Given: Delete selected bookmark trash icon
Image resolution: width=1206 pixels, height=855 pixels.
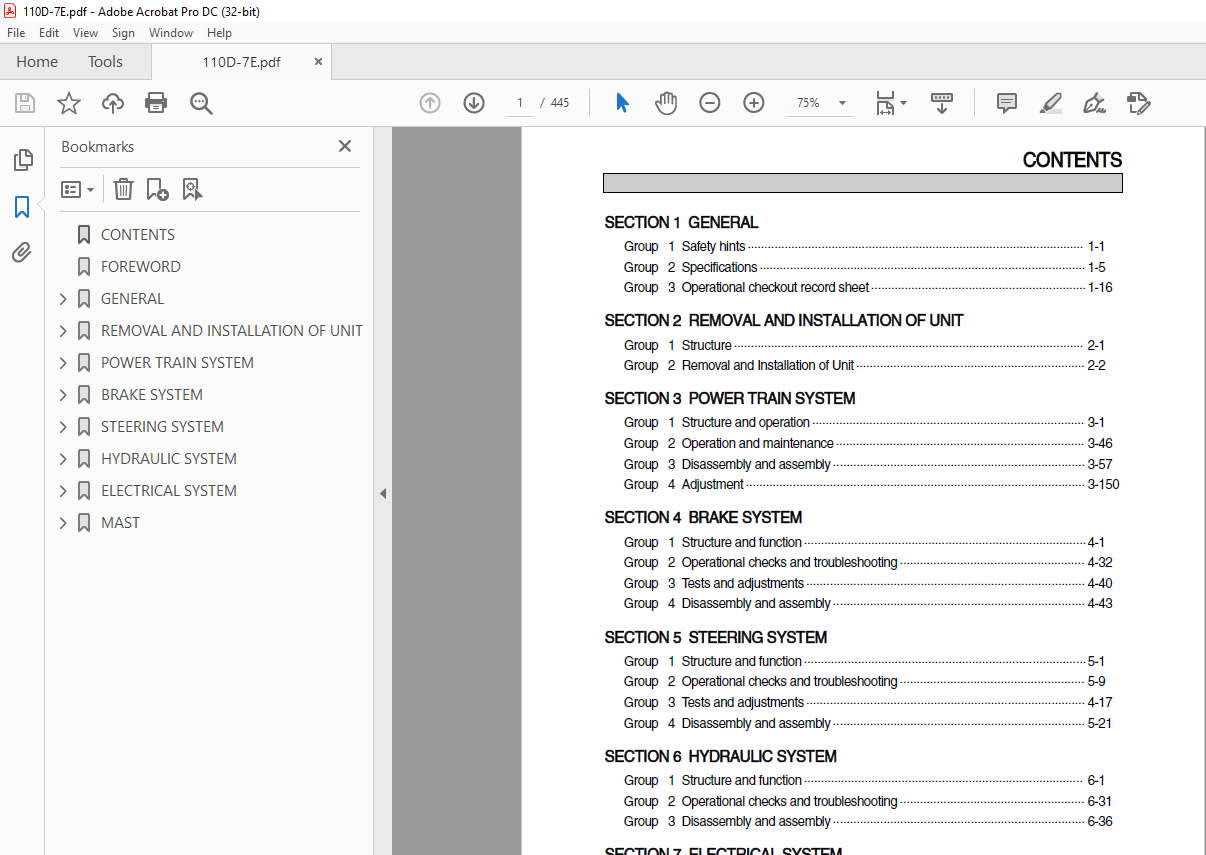Looking at the screenshot, I should coord(123,189).
